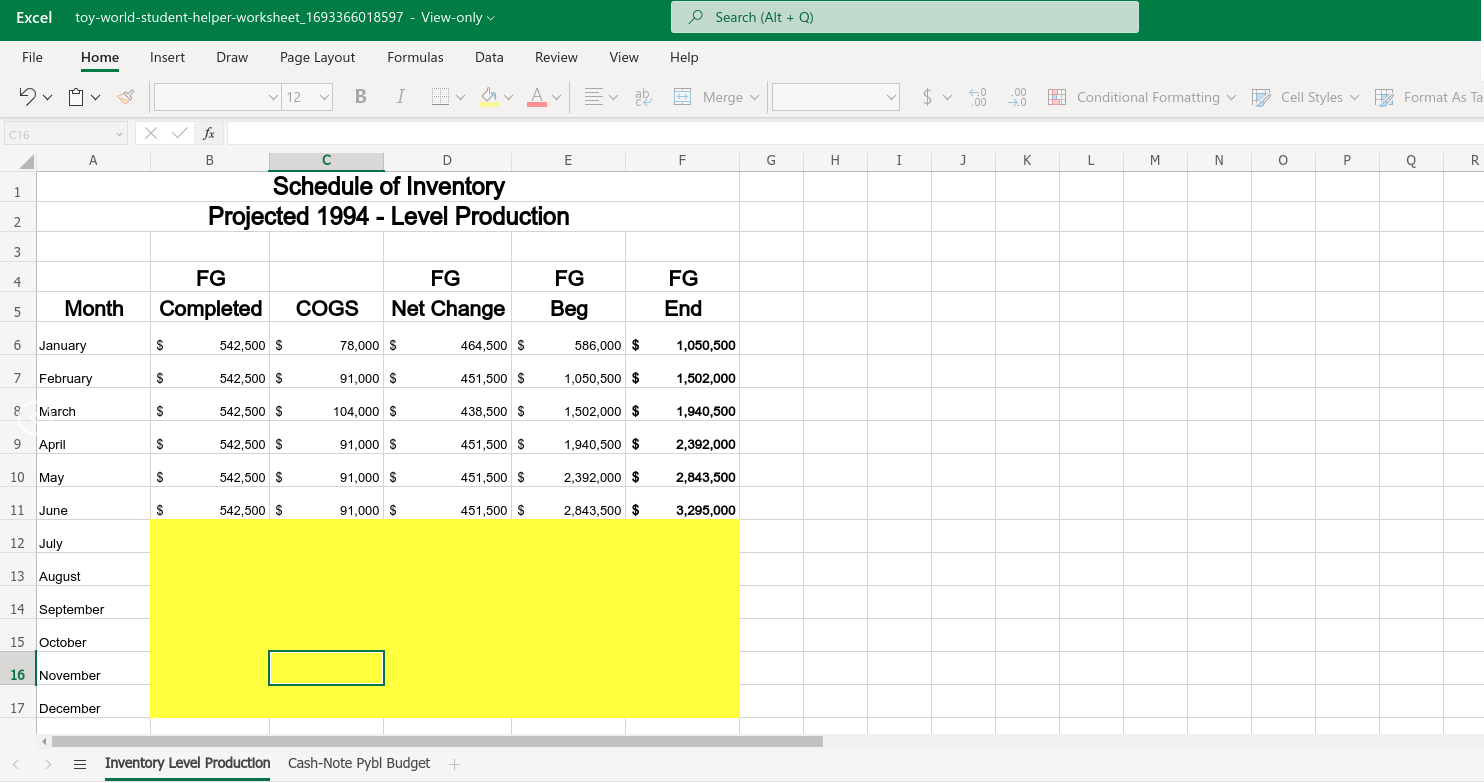
Task: Click the Search box
Action: 905,17
